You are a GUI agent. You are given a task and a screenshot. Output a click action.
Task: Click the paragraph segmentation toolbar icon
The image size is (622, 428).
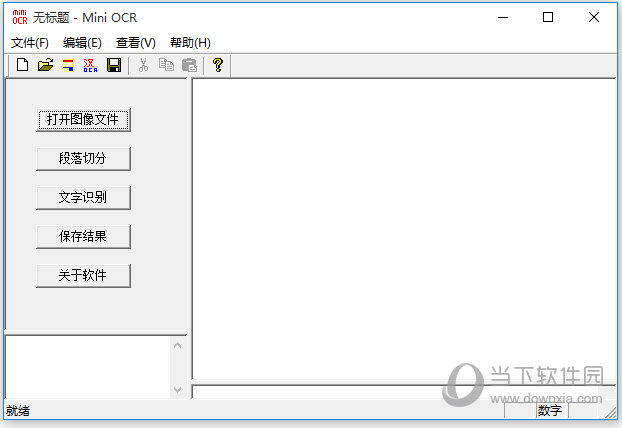pyautogui.click(x=68, y=65)
